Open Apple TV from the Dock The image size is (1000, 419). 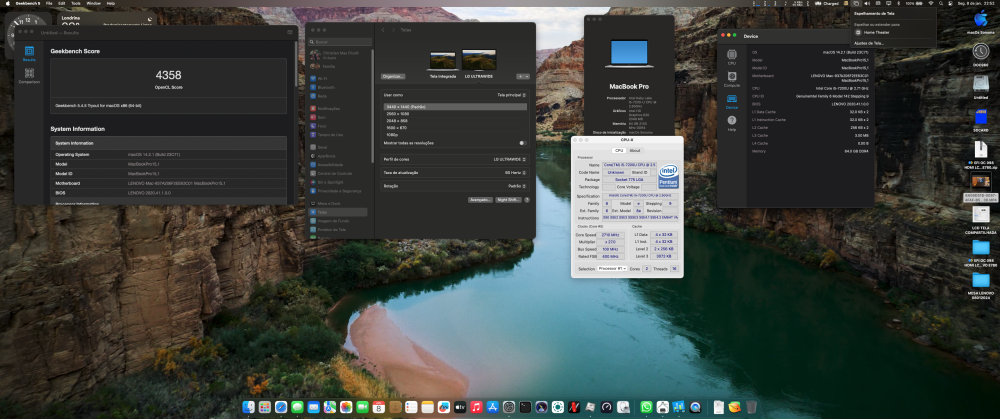460,407
